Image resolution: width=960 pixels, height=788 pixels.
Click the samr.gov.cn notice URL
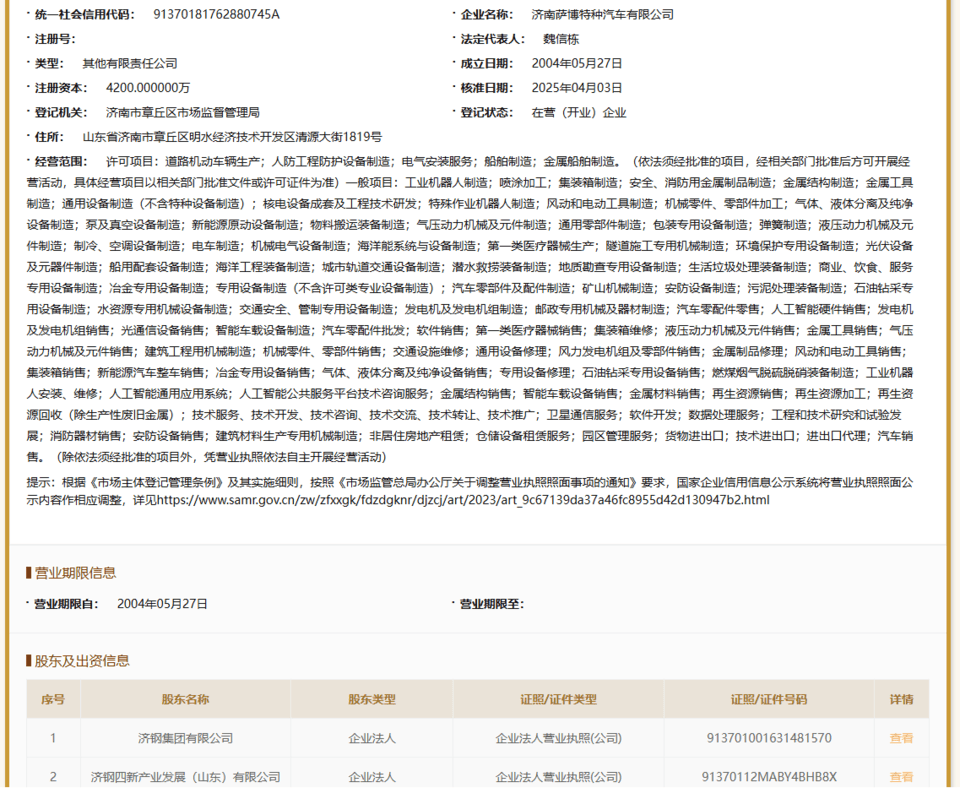click(x=463, y=500)
